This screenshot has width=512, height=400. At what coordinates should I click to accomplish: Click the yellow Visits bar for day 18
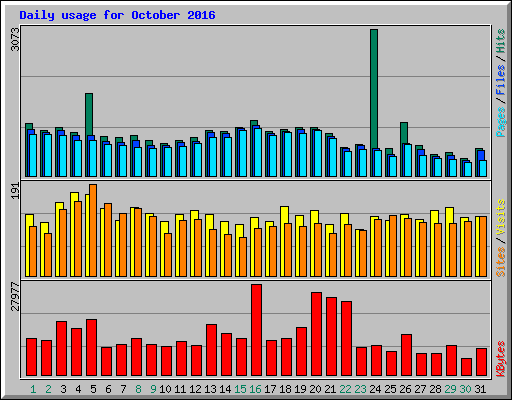point(284,215)
